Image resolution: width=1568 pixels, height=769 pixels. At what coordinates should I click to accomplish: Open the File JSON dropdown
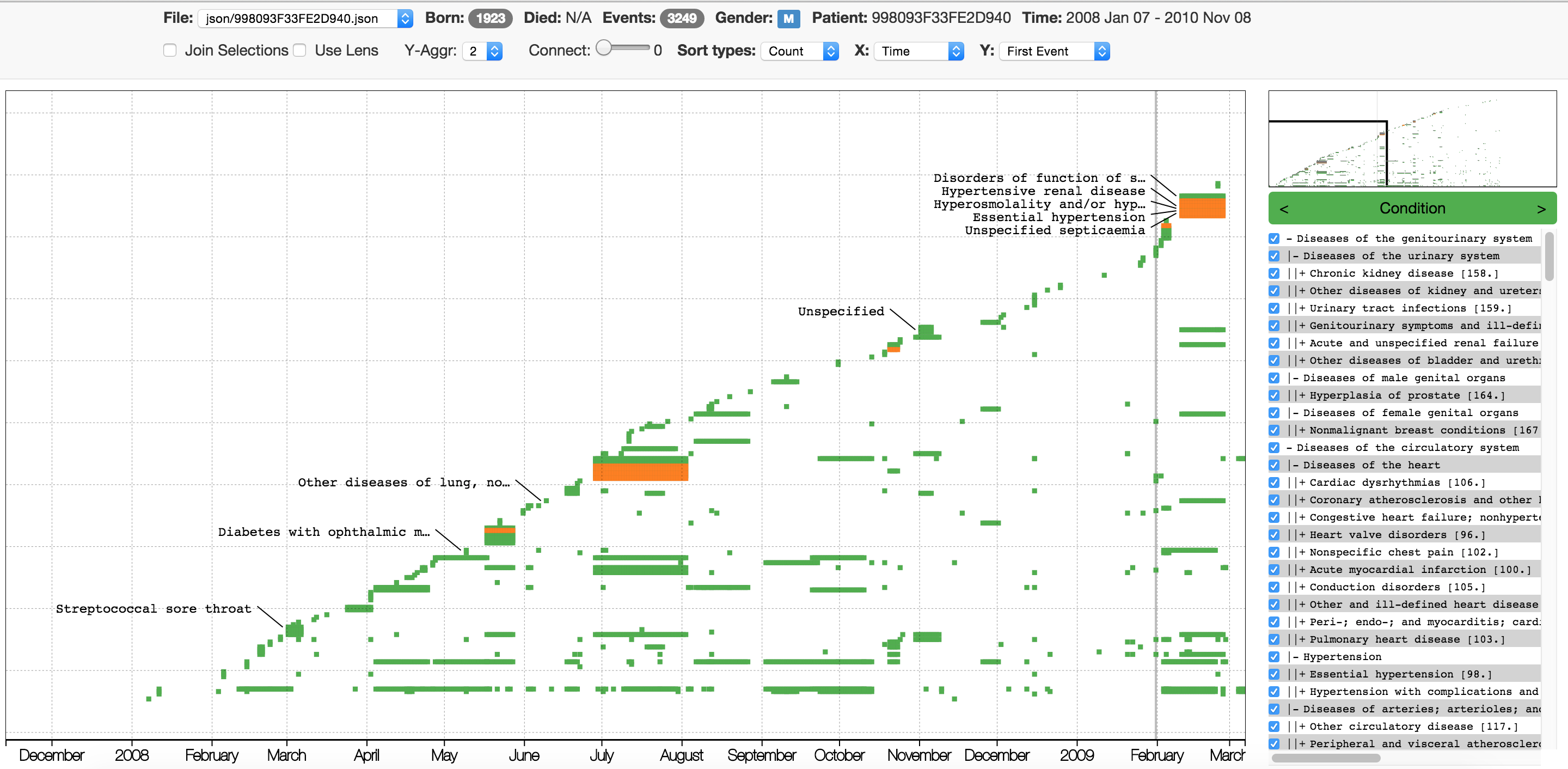(x=305, y=19)
